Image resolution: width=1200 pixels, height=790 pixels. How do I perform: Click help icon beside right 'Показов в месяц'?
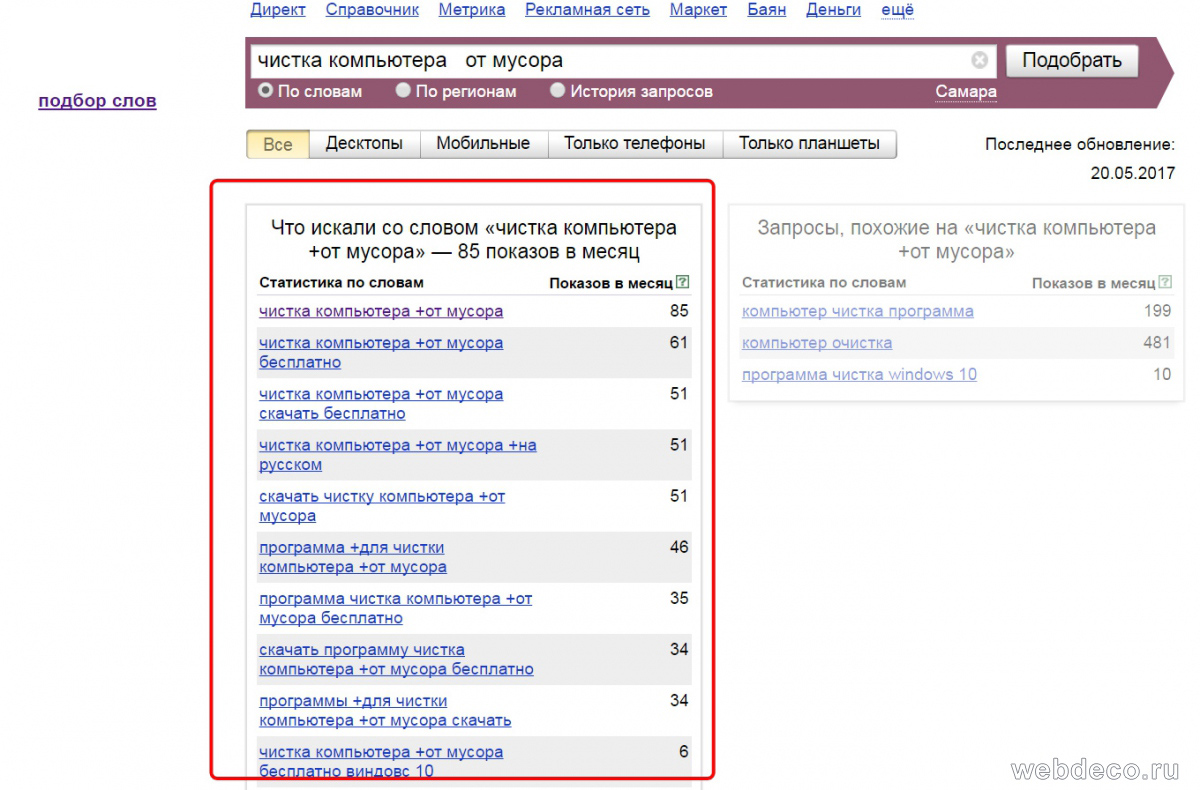[1164, 283]
